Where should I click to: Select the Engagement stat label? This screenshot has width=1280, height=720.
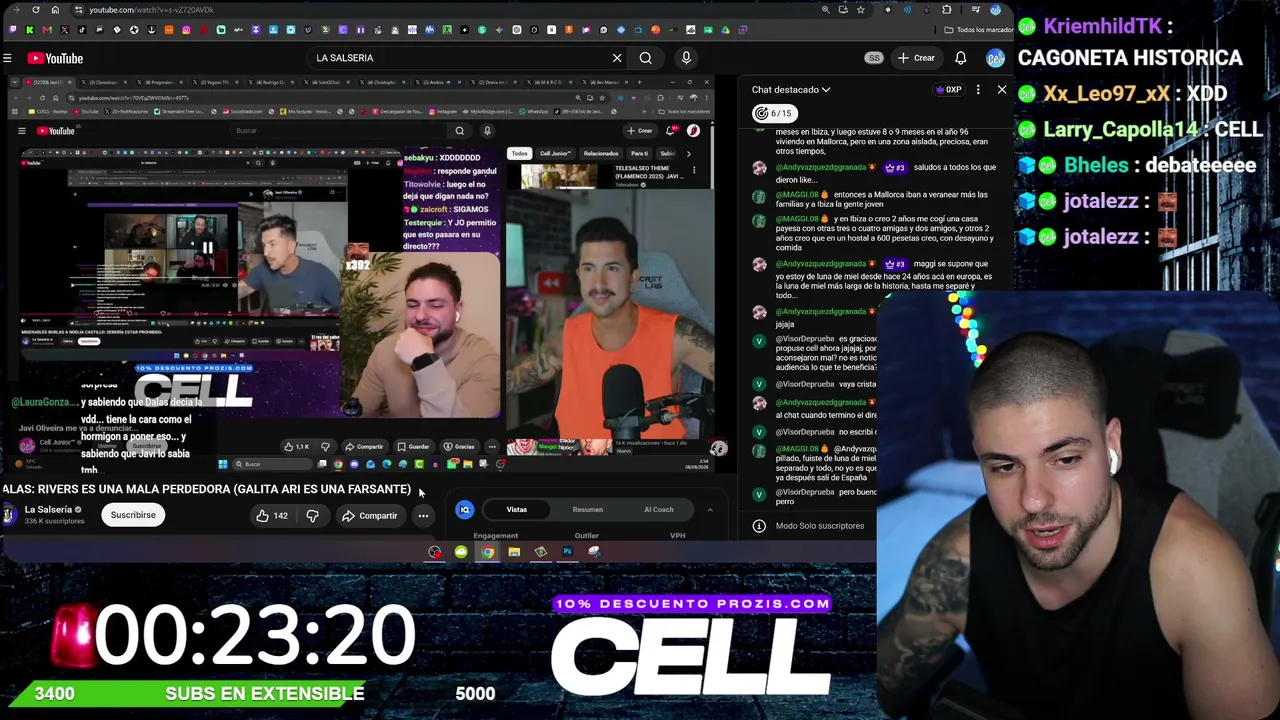pos(496,536)
